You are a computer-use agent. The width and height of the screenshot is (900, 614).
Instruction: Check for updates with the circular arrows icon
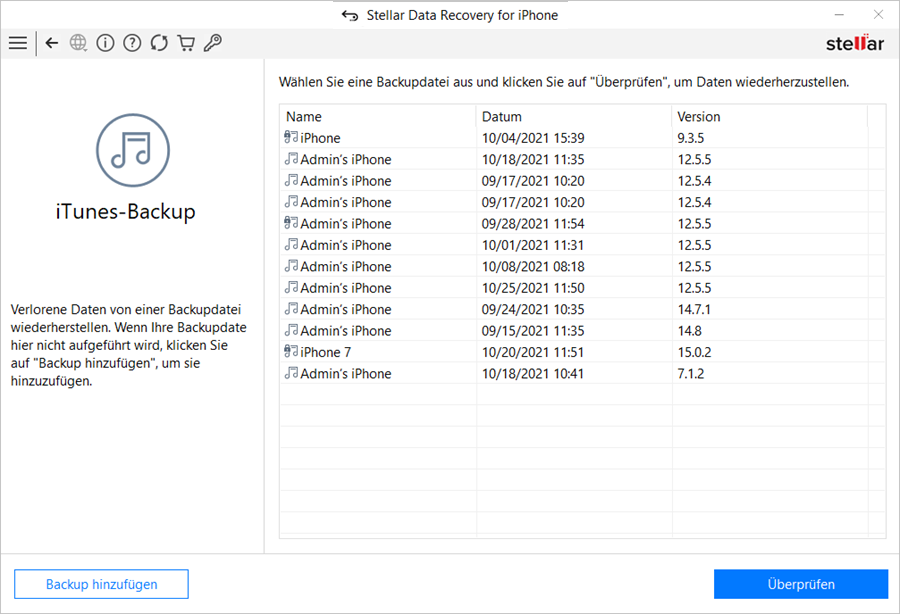pos(159,43)
